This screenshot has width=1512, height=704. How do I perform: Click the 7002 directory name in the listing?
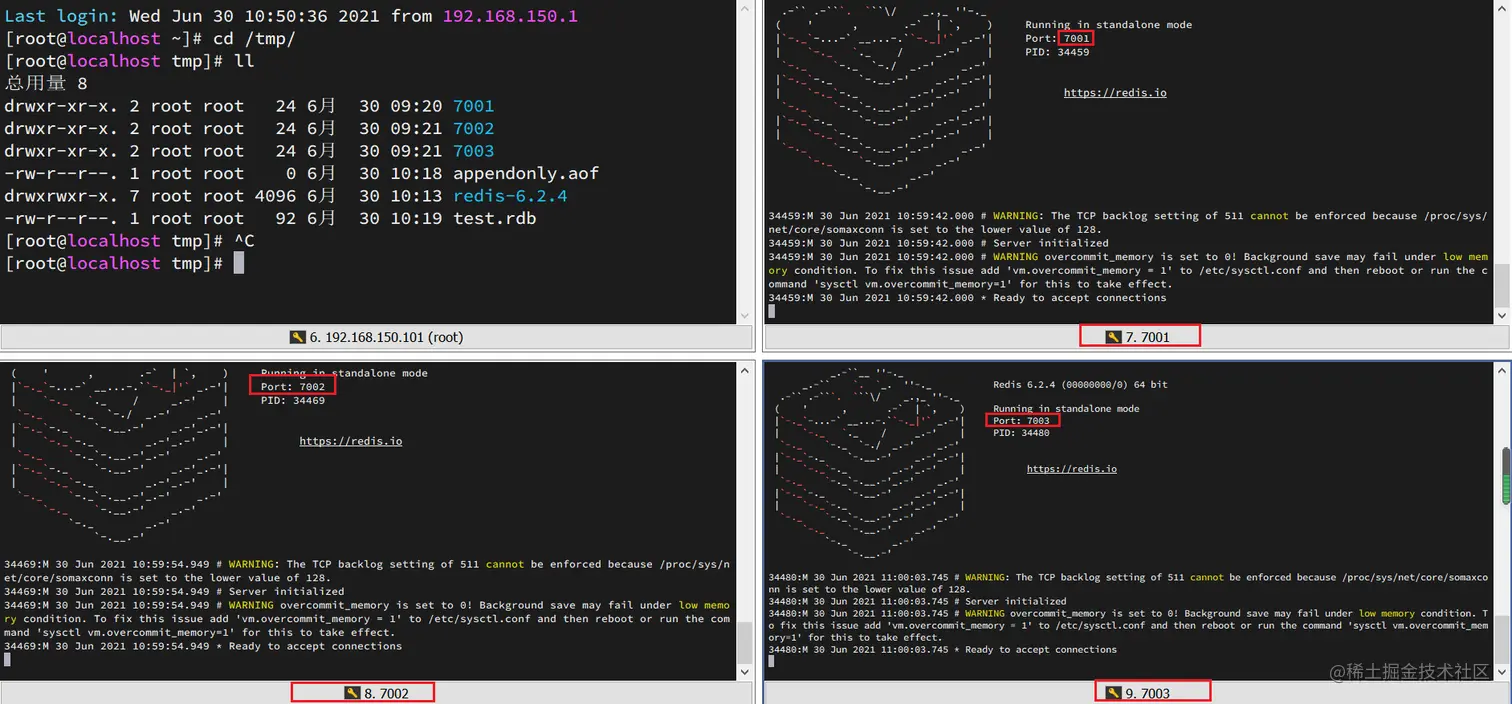473,128
